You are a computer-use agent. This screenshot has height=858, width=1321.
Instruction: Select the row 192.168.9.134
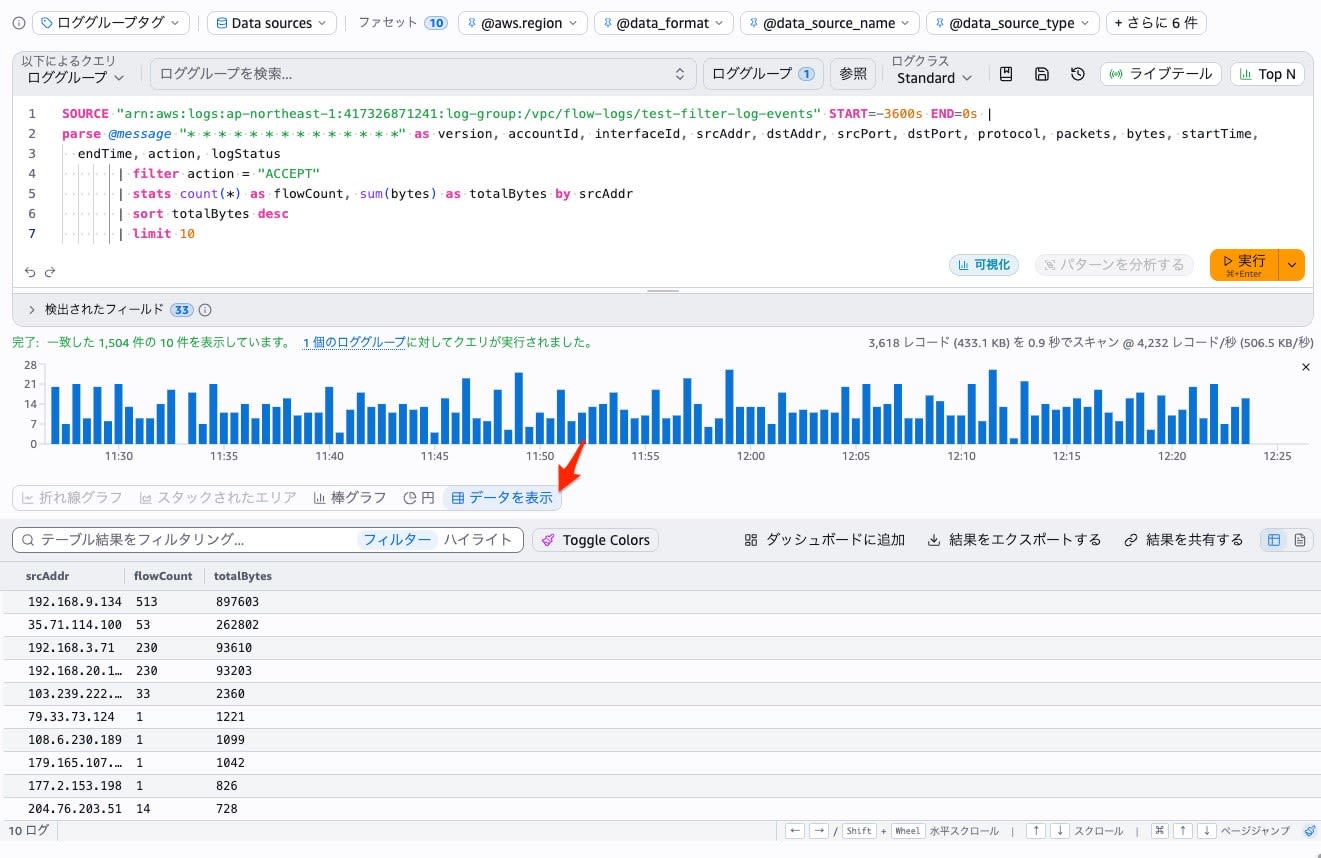(x=660, y=602)
